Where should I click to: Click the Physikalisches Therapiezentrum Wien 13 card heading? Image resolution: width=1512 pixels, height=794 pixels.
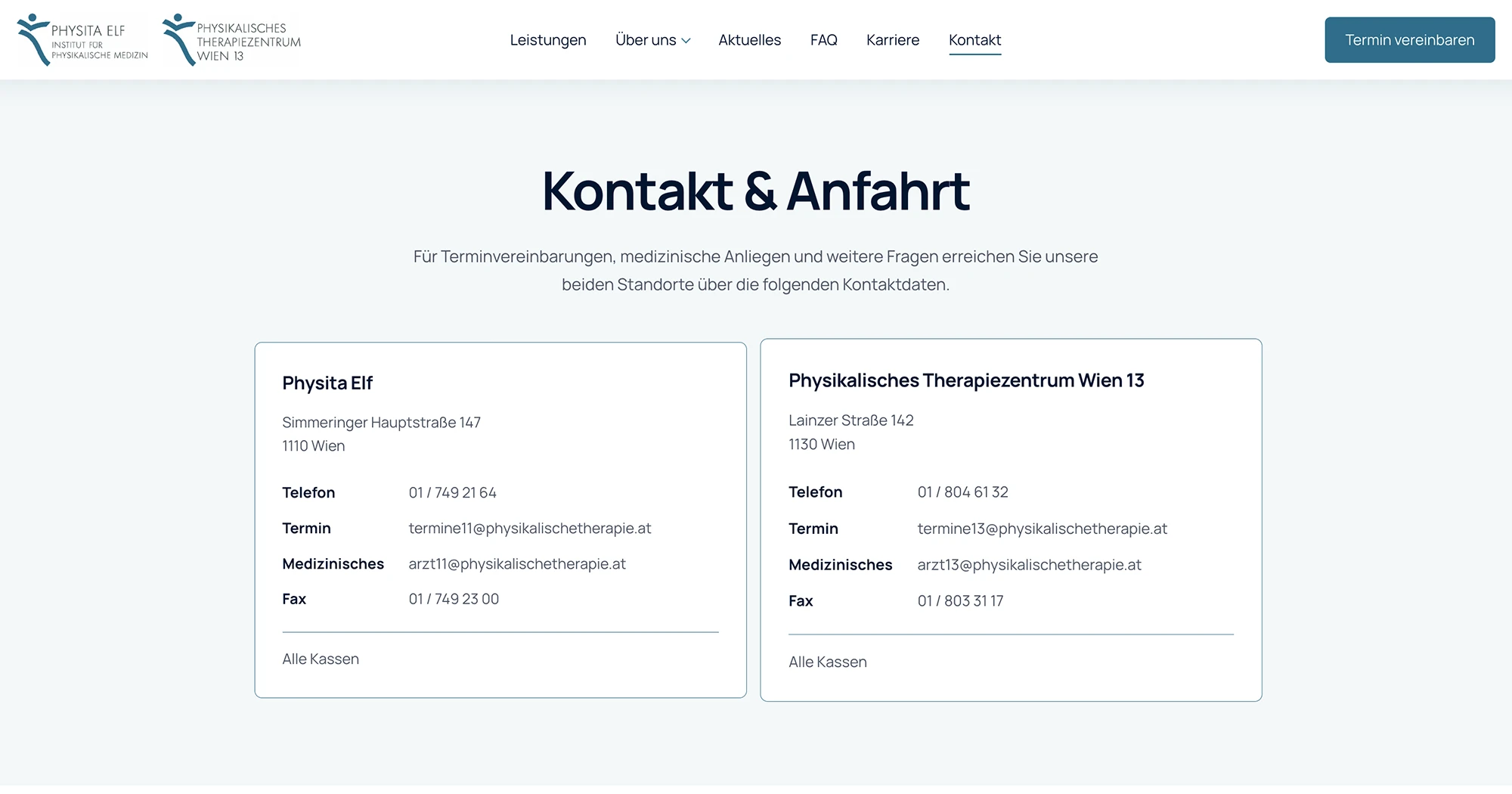(x=966, y=380)
